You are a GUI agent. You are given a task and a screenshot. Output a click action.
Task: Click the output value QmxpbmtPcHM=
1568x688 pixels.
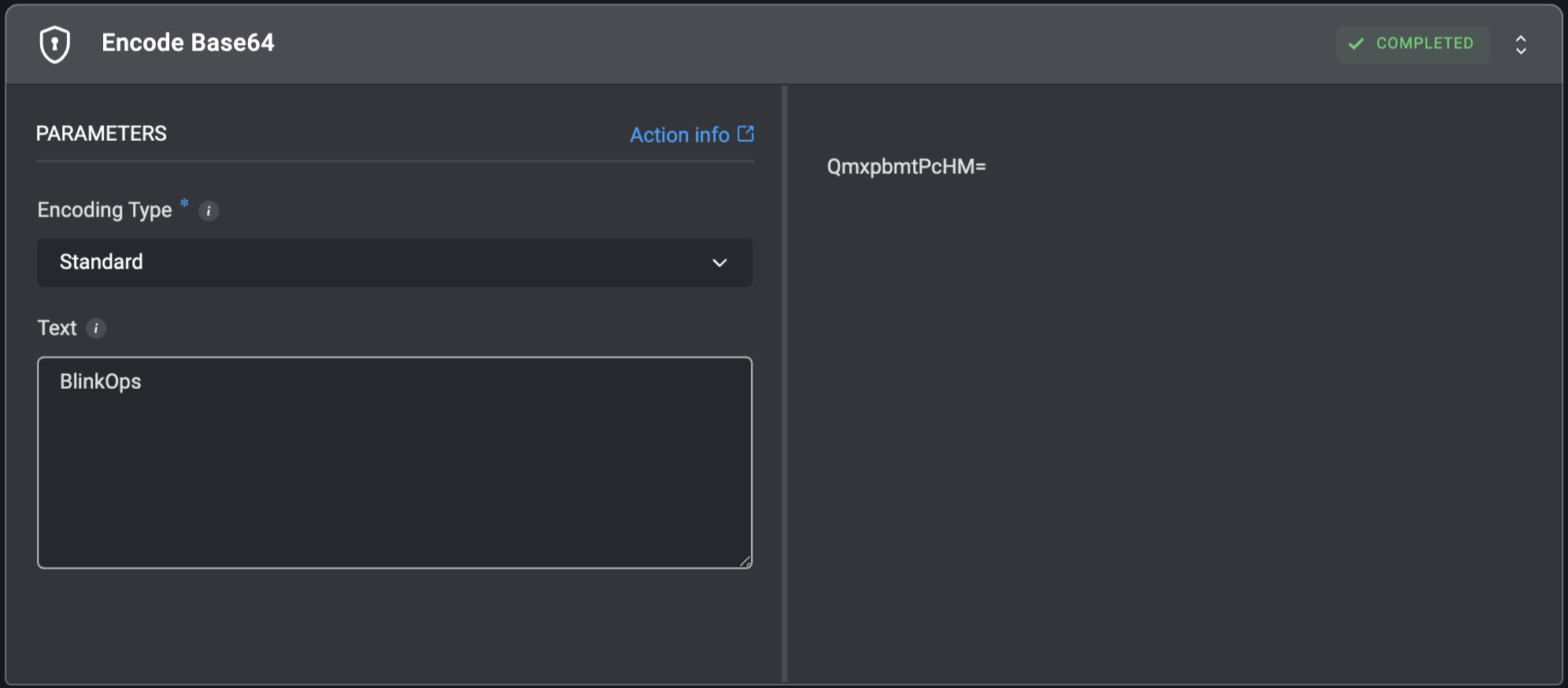(x=906, y=167)
